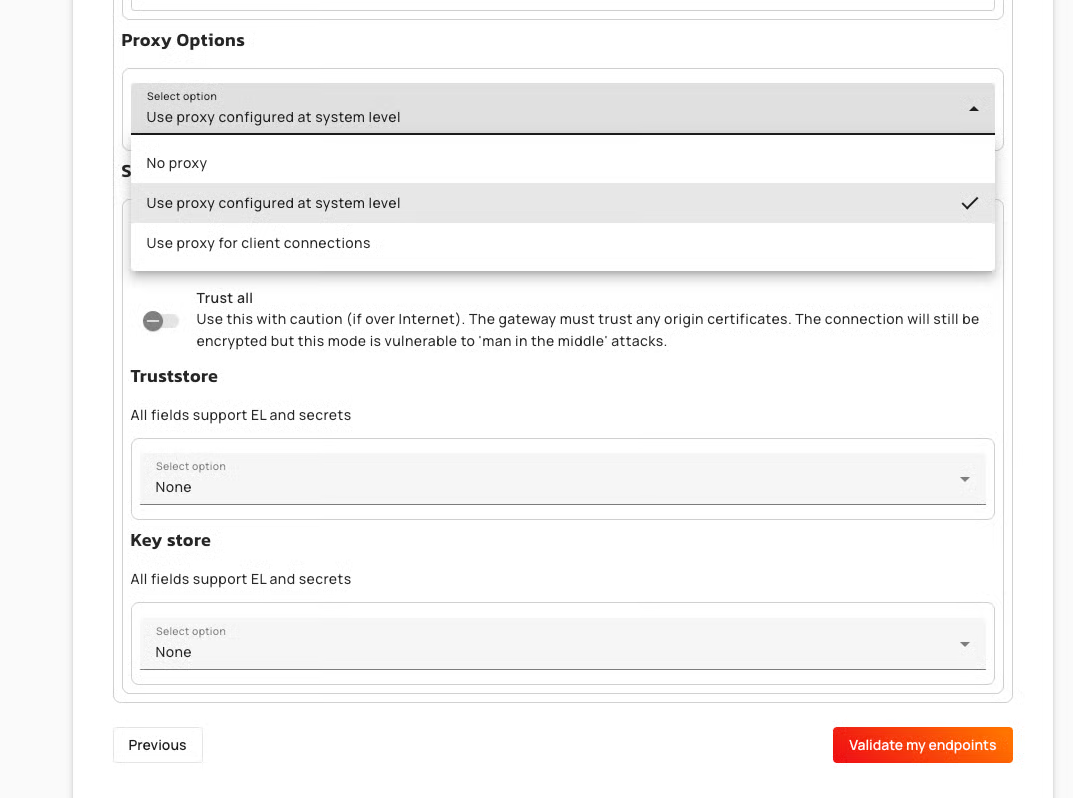Click Validate my endpoints button

tap(922, 745)
